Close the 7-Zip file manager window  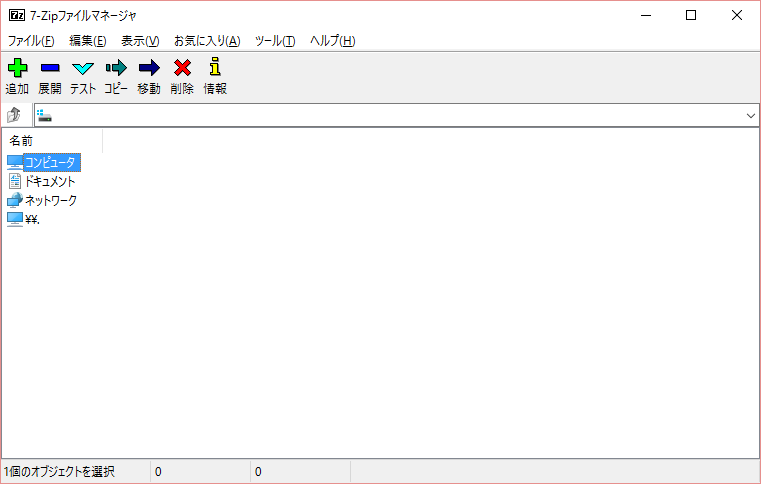tap(737, 16)
